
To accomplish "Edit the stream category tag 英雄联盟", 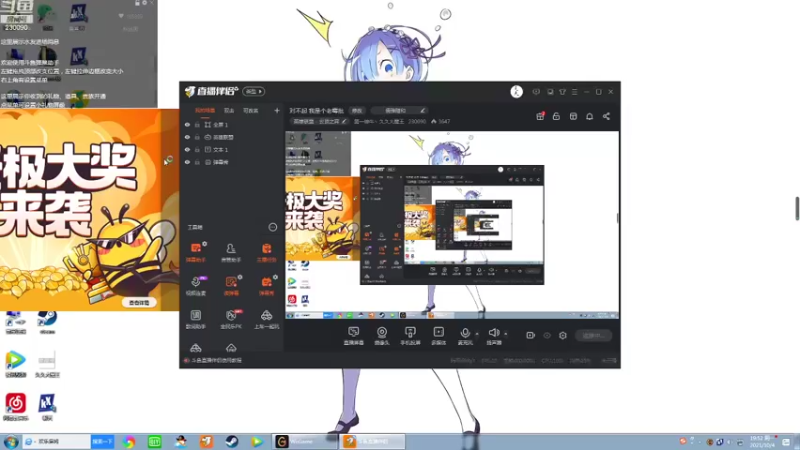I will pyautogui.click(x=319, y=121).
